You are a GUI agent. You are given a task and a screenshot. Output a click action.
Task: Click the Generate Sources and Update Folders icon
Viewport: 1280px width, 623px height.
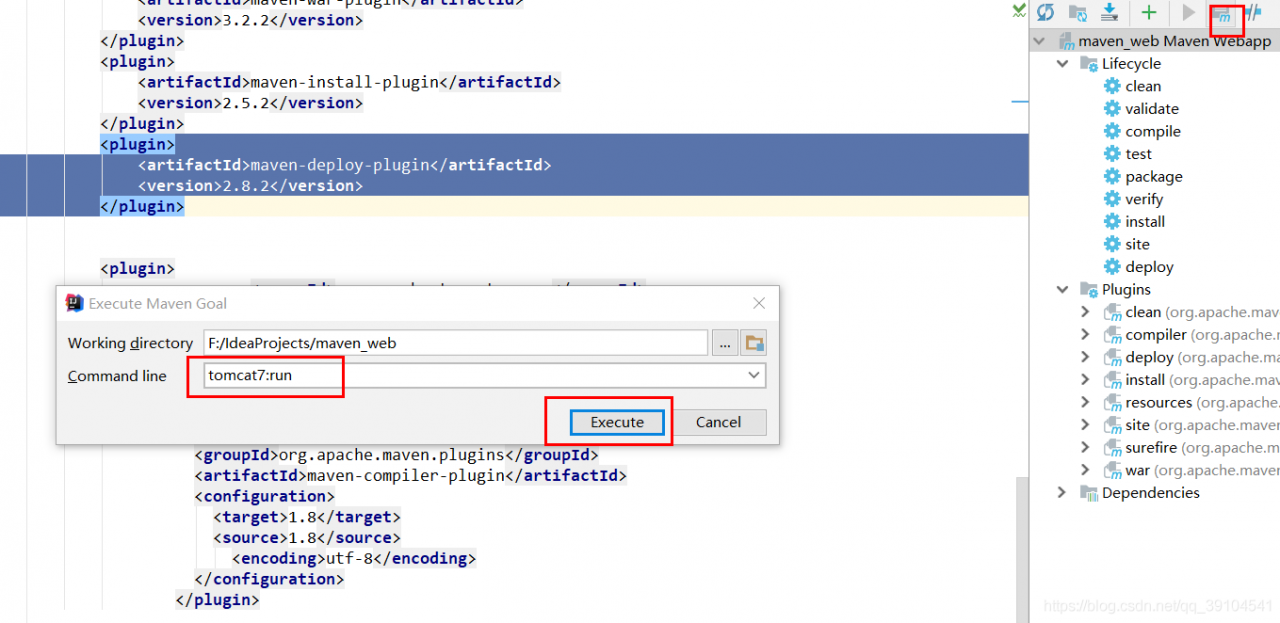[1078, 13]
